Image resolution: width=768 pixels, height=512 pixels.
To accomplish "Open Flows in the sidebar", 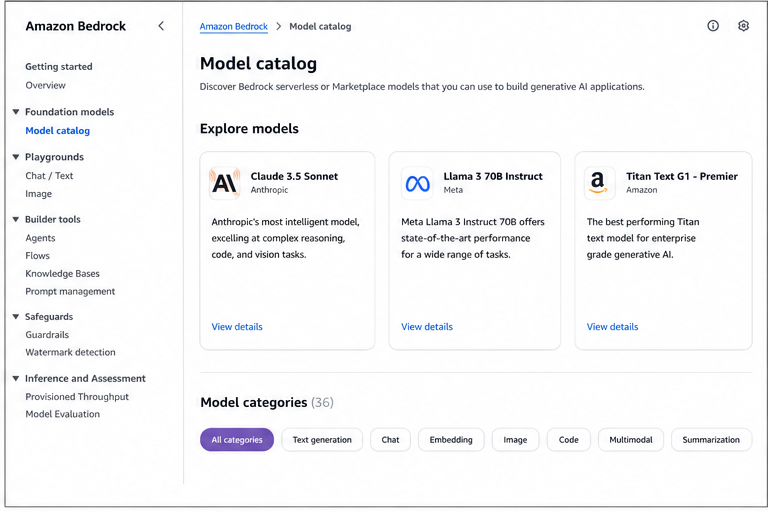I will 38,256.
